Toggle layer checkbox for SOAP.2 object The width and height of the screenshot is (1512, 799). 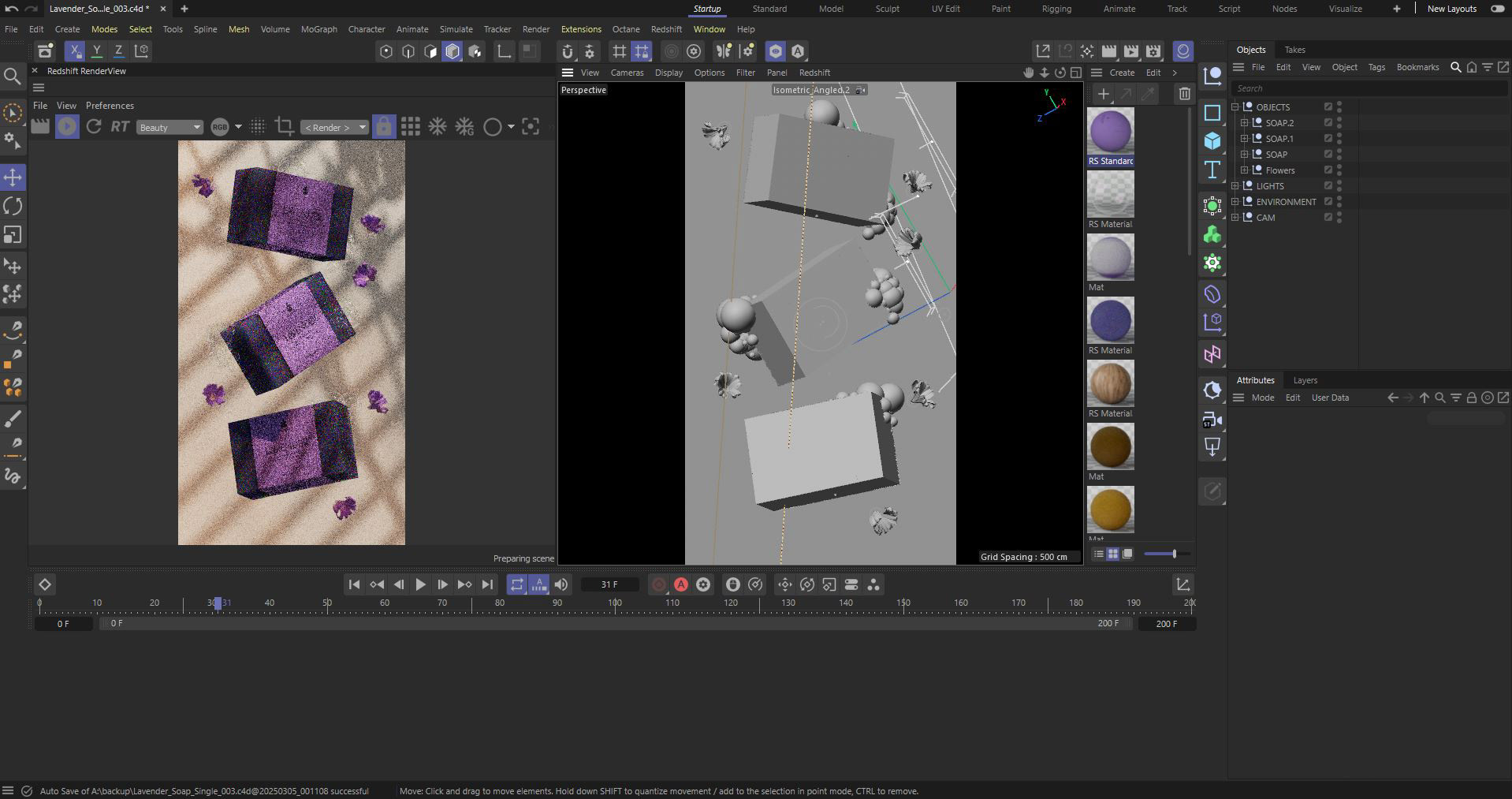(x=1328, y=123)
